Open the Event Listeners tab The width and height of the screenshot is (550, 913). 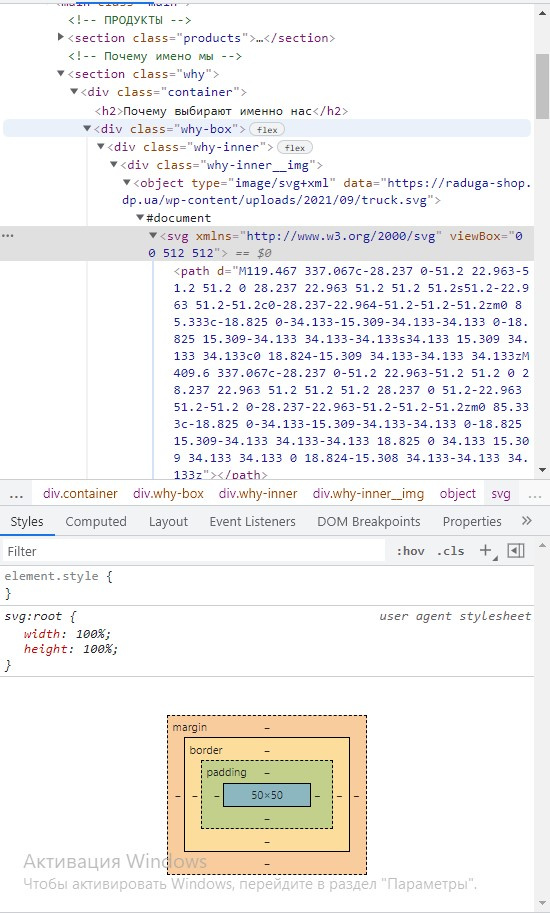[x=253, y=522]
